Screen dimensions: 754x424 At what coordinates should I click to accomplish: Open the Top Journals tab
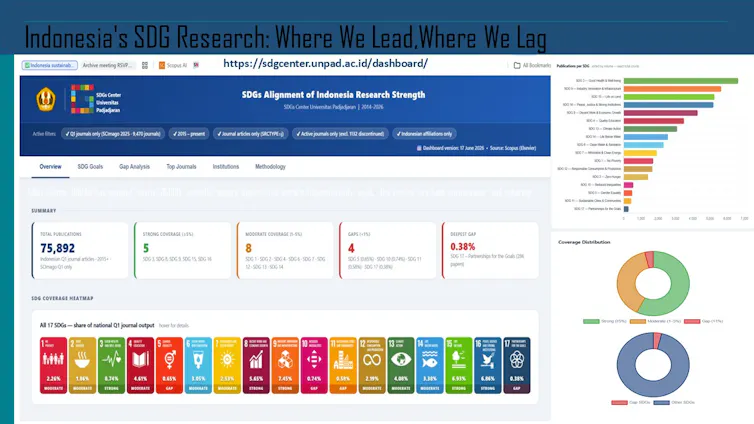[x=181, y=167]
